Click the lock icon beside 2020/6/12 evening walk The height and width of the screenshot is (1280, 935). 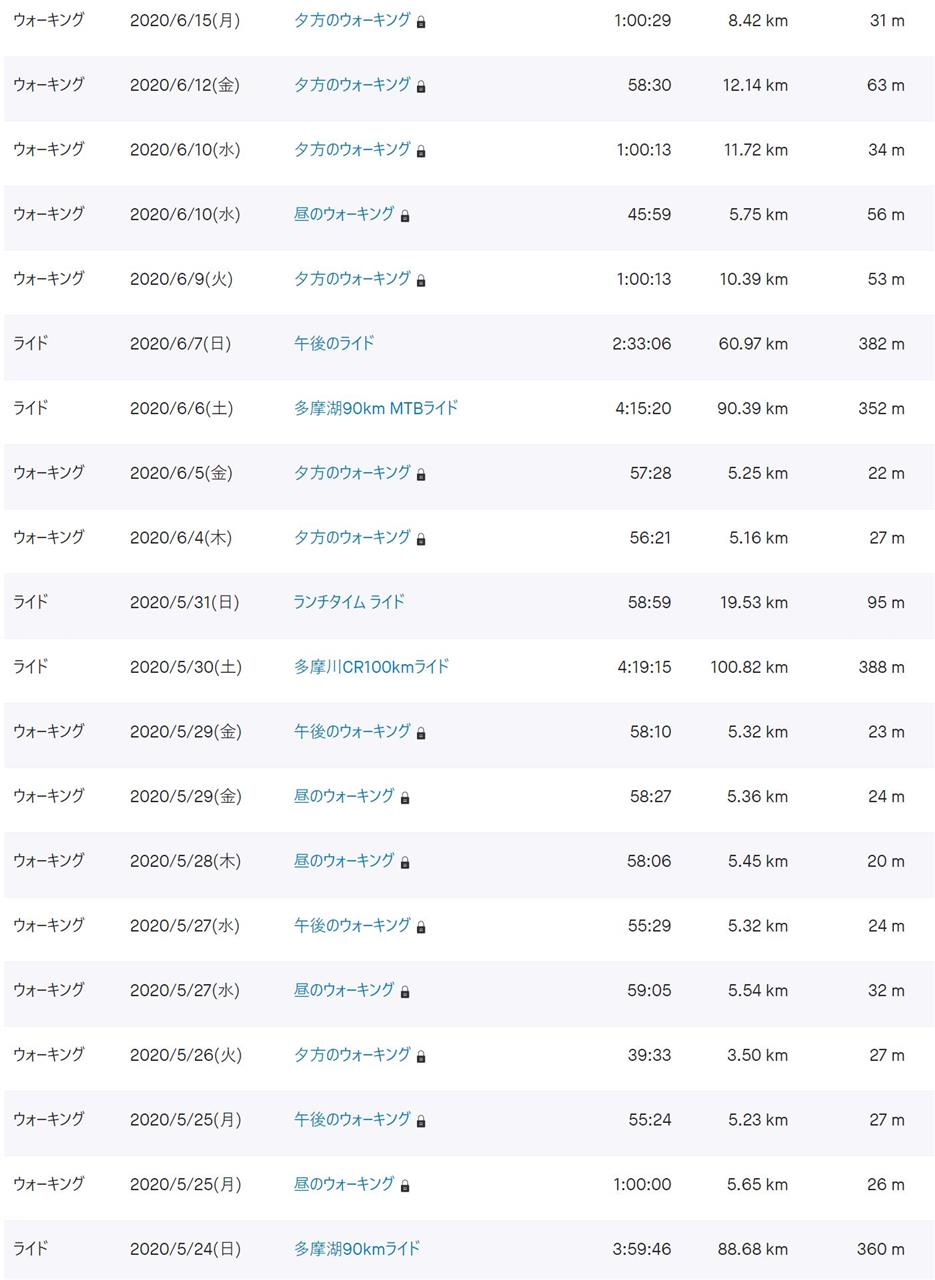coord(421,86)
